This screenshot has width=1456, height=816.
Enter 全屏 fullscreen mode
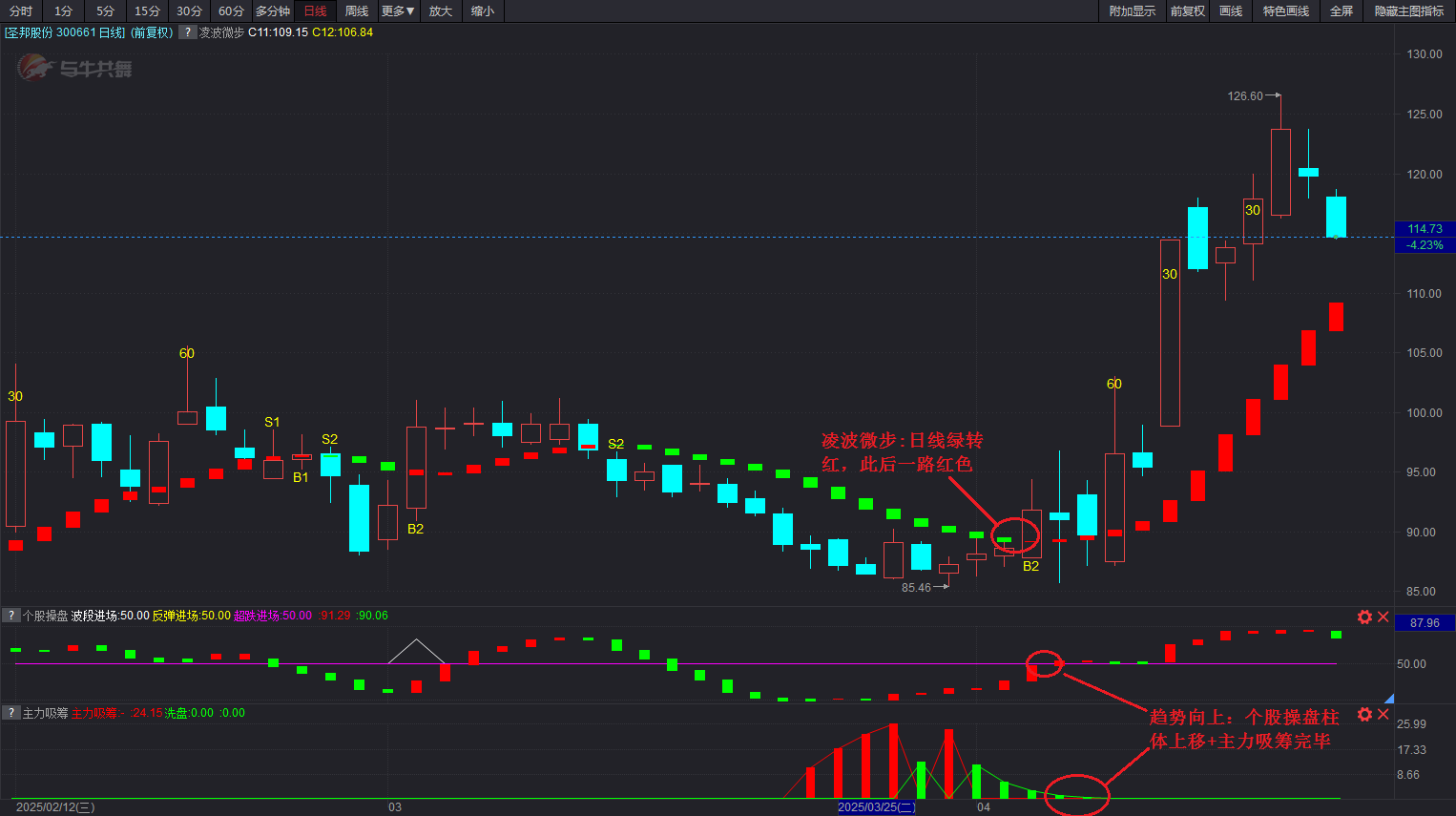[x=1342, y=11]
